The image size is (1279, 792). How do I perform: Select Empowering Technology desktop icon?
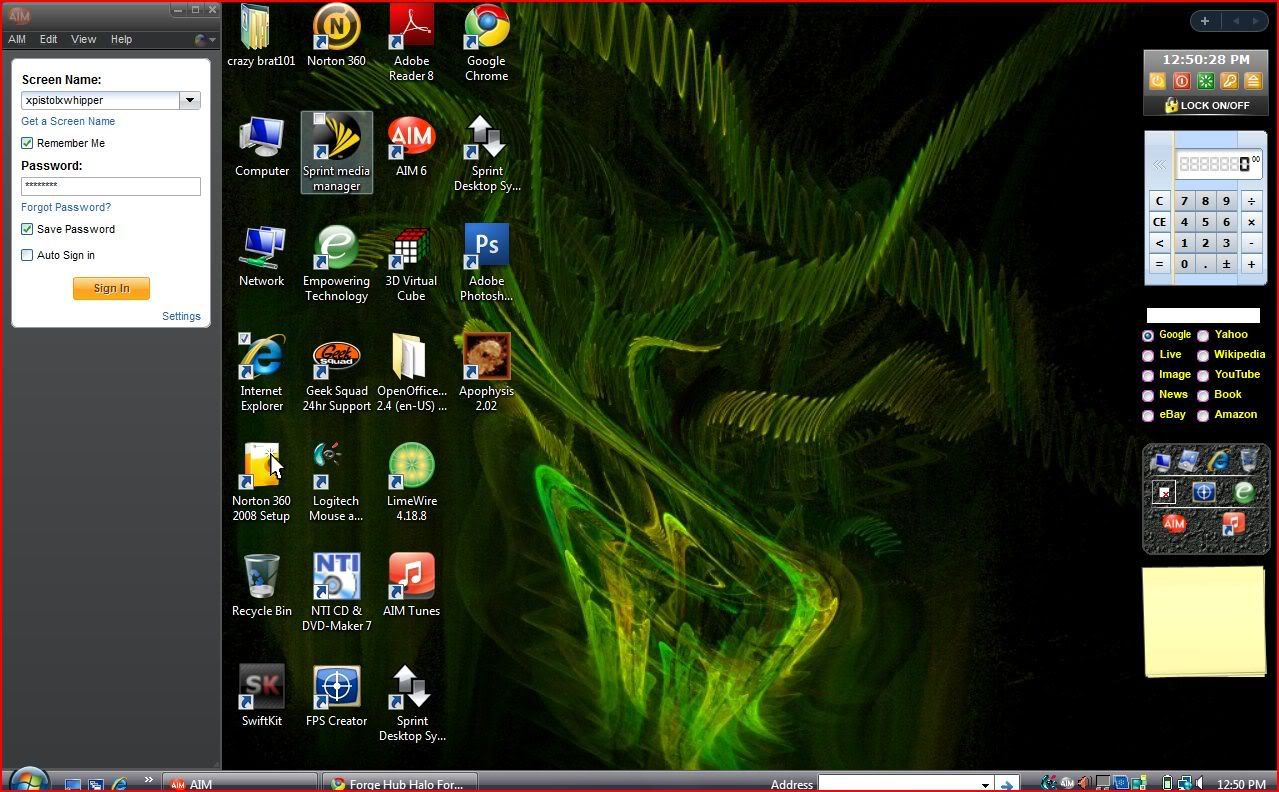336,262
